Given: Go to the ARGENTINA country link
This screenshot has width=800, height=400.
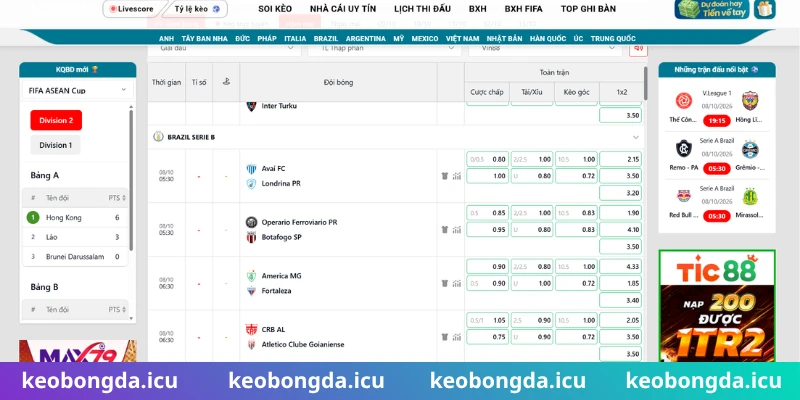Looking at the screenshot, I should click(x=366, y=38).
